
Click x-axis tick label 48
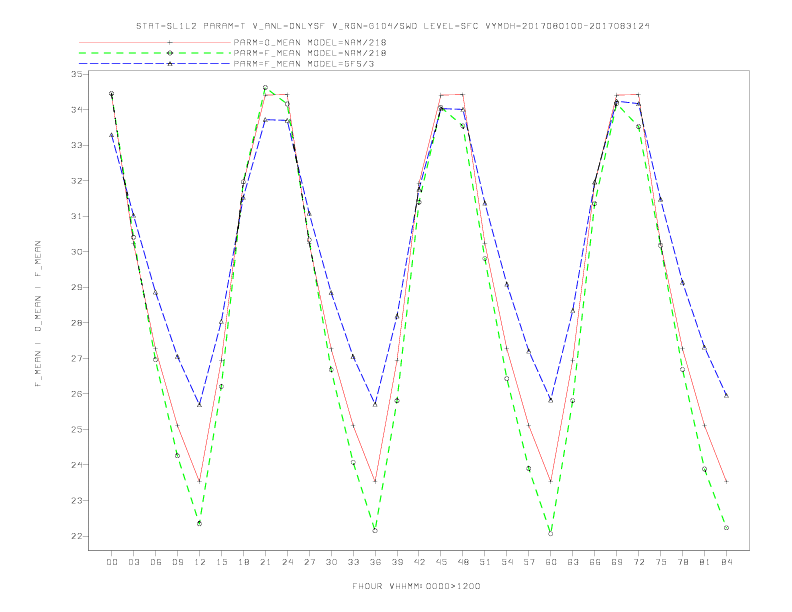point(463,562)
